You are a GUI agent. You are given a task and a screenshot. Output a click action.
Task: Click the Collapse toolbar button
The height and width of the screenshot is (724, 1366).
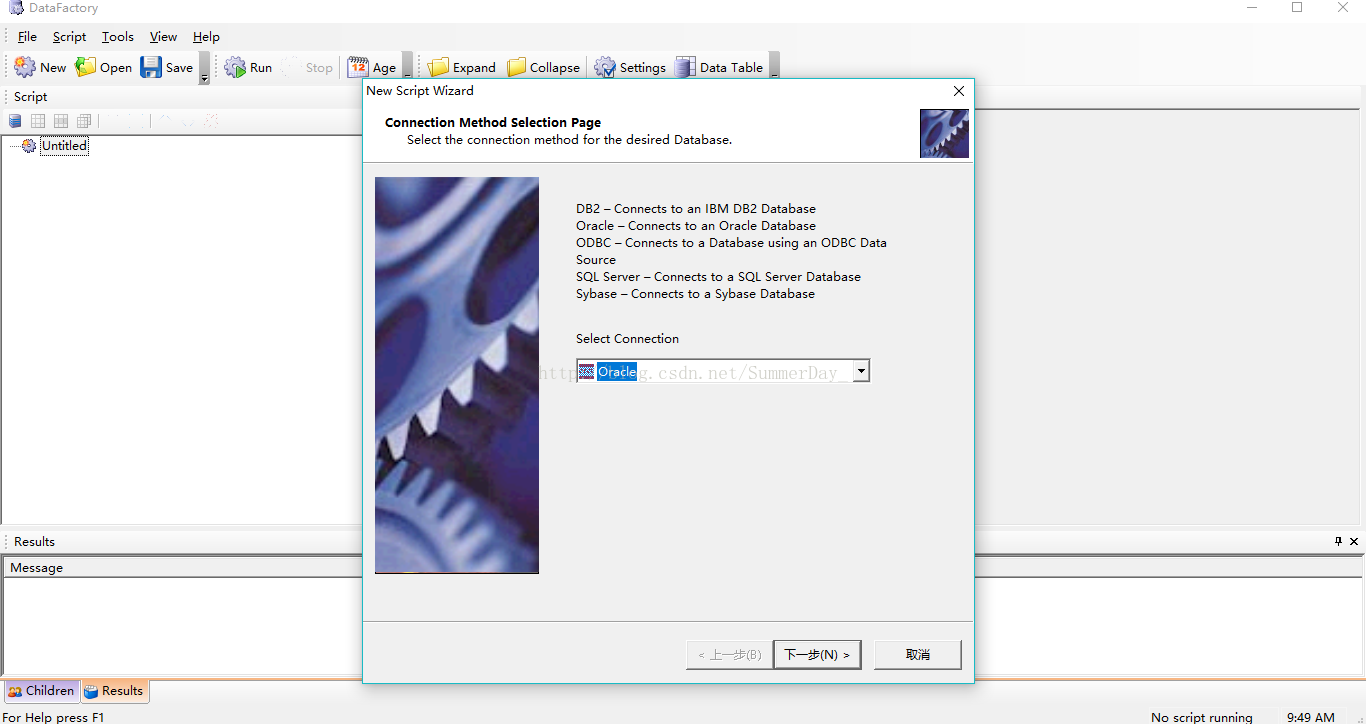(x=543, y=67)
